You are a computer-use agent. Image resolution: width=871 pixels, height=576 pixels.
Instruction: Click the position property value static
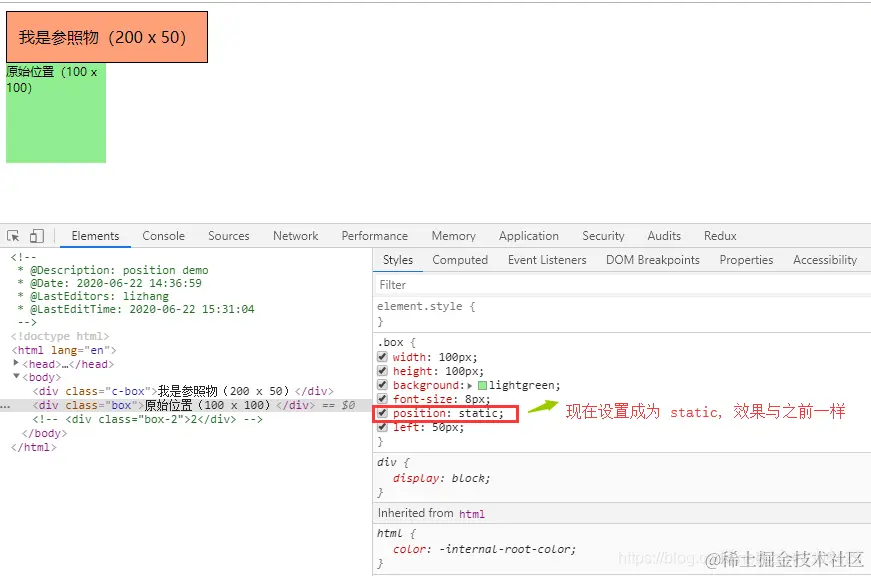[478, 413]
